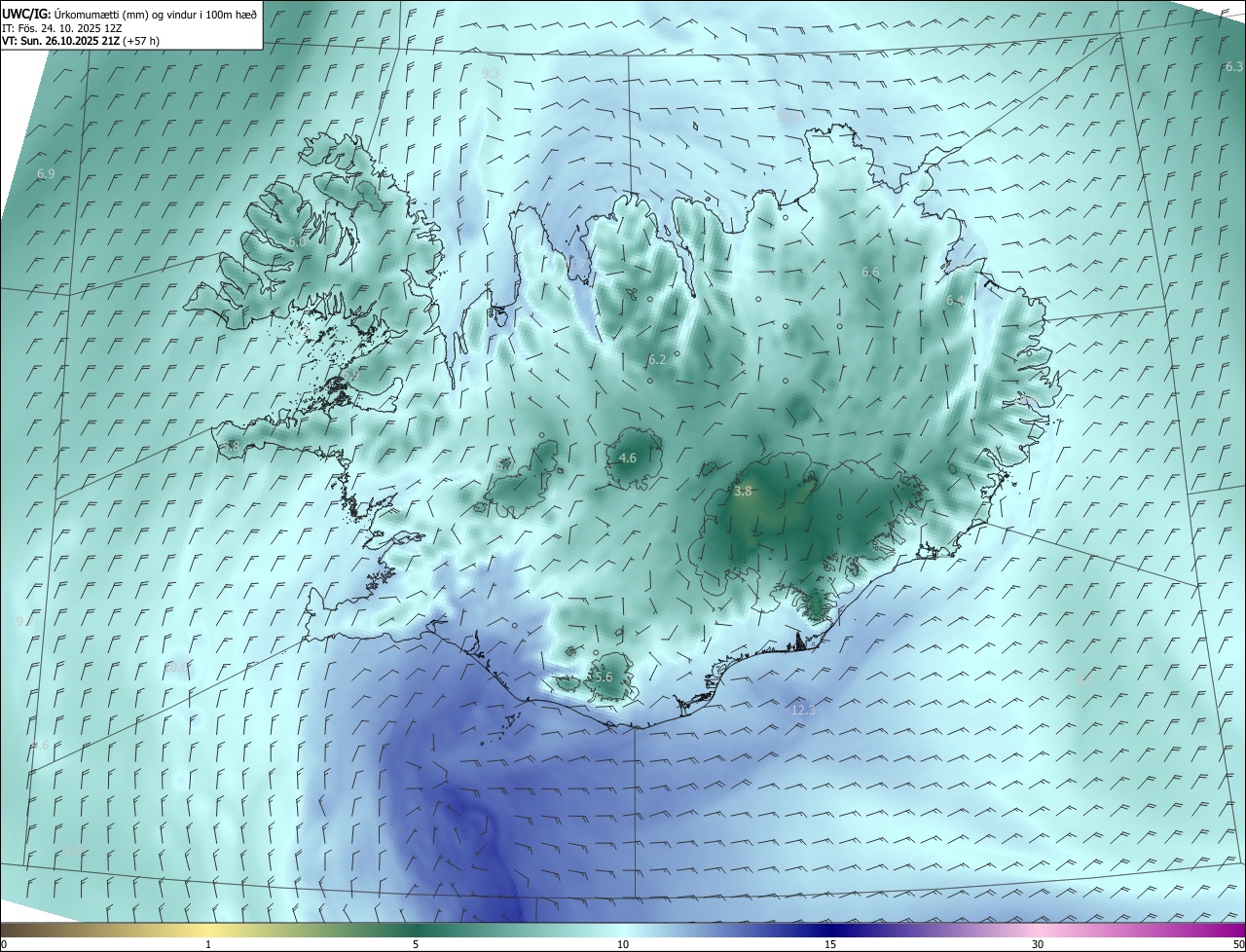Click the '5' tick on the colour scale
Screen dimensions: 1246x952
(416, 944)
